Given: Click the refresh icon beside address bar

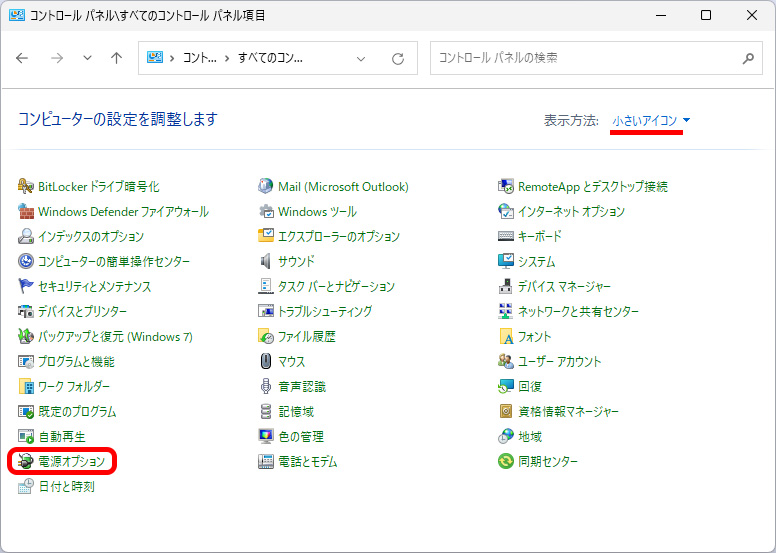Looking at the screenshot, I should 397,58.
